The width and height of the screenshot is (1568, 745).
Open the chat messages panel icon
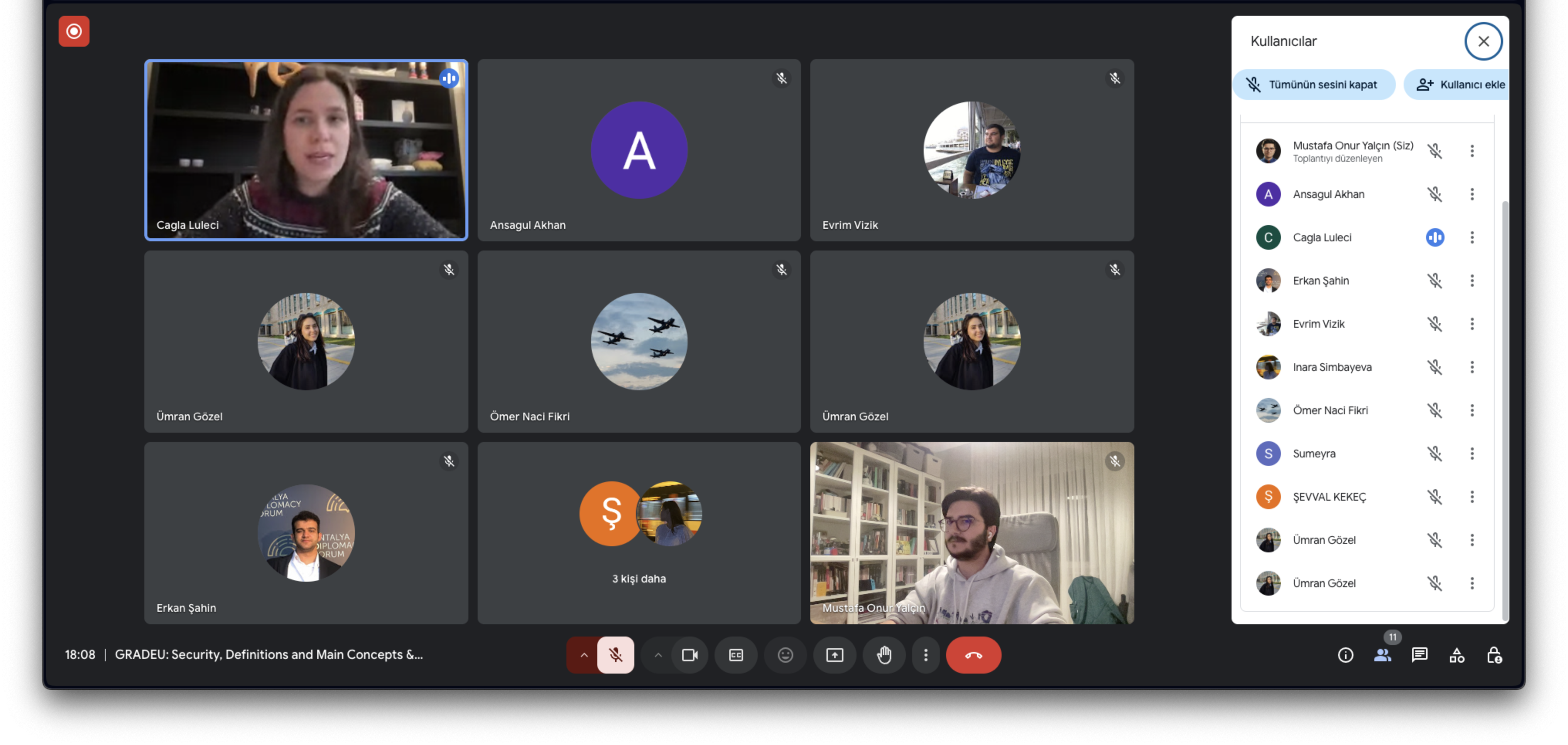pyautogui.click(x=1419, y=655)
